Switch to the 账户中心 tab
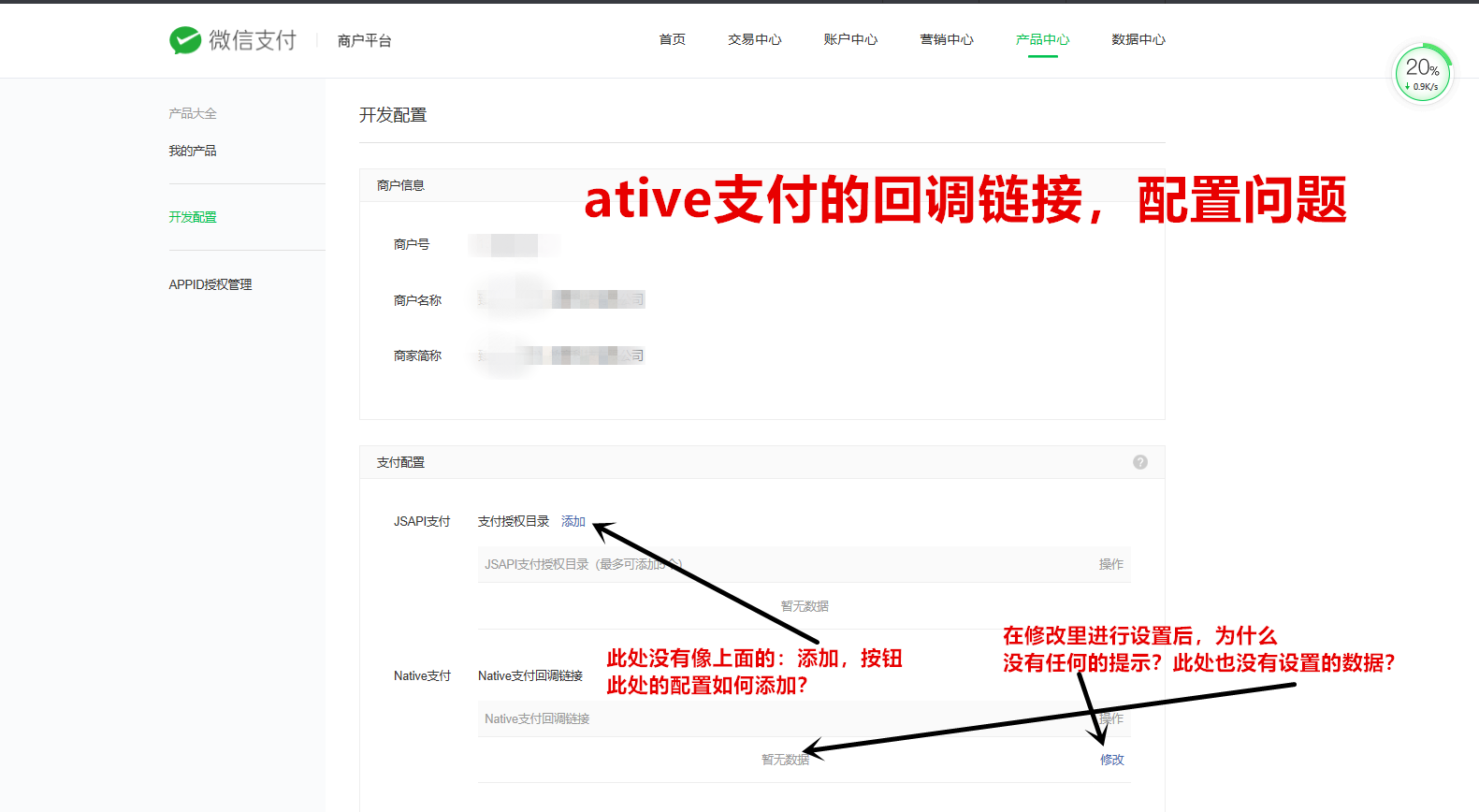The height and width of the screenshot is (812, 1479). [x=850, y=39]
